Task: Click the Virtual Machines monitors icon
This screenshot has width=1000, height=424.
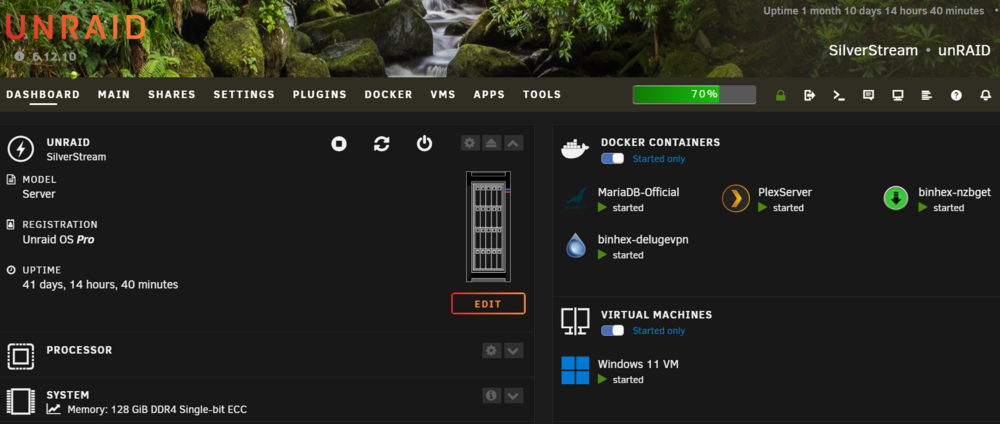Action: 575,321
